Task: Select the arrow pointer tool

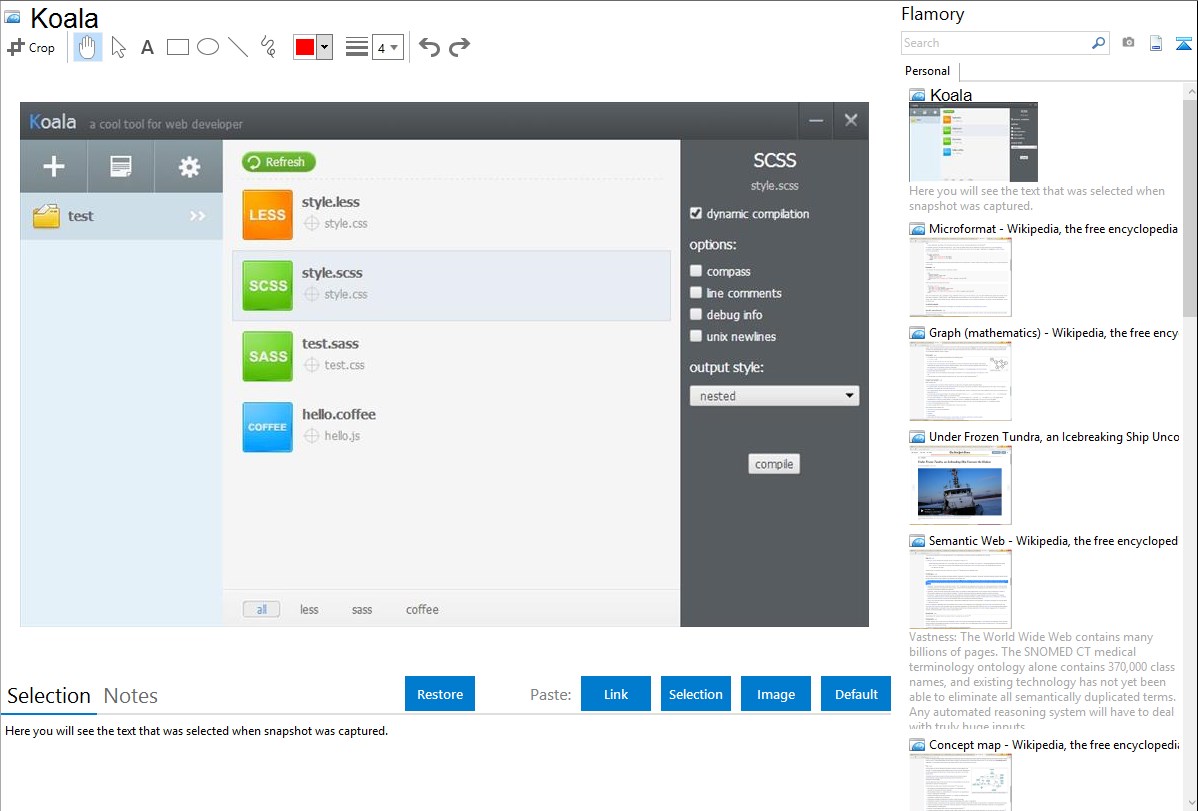Action: (118, 47)
